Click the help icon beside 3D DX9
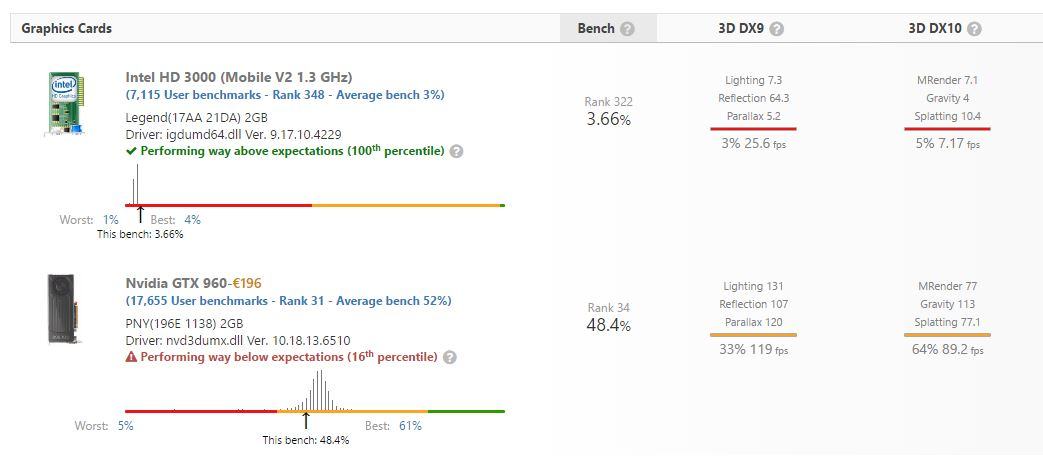This screenshot has width=1043, height=464. (x=777, y=29)
